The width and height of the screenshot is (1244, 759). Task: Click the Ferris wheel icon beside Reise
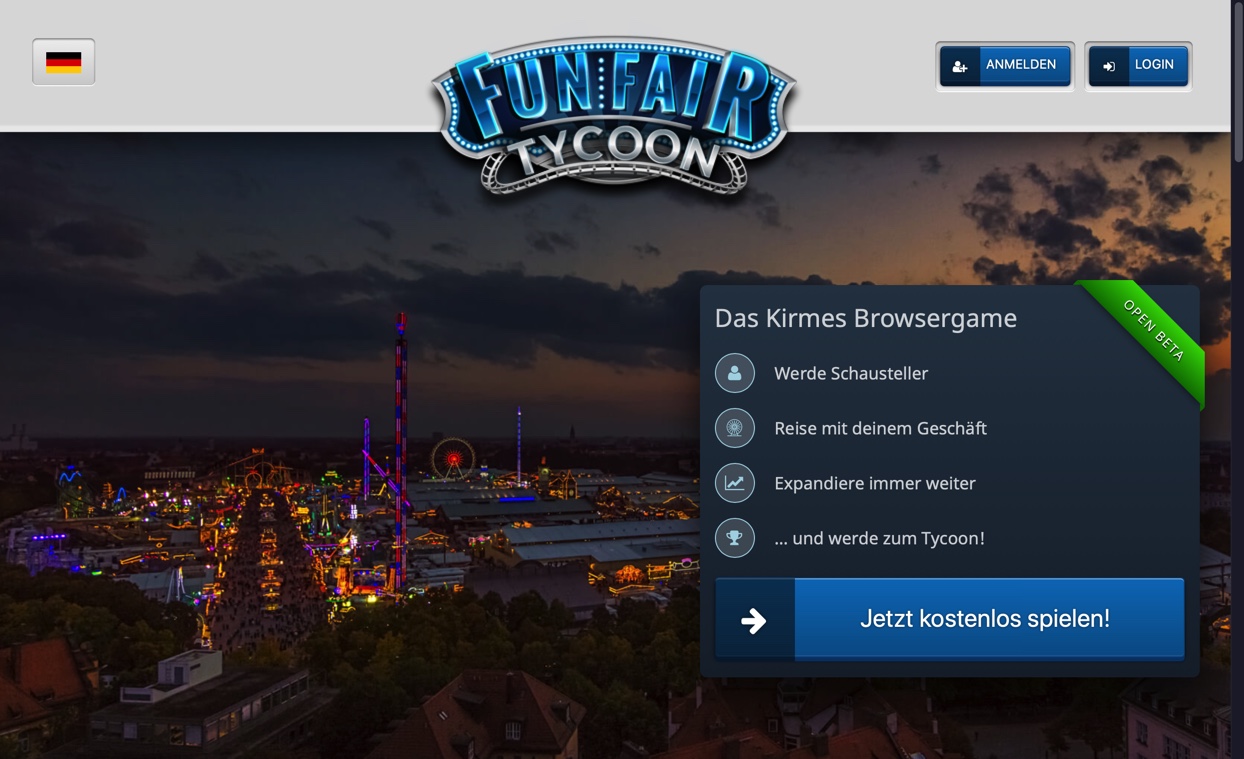tap(734, 428)
